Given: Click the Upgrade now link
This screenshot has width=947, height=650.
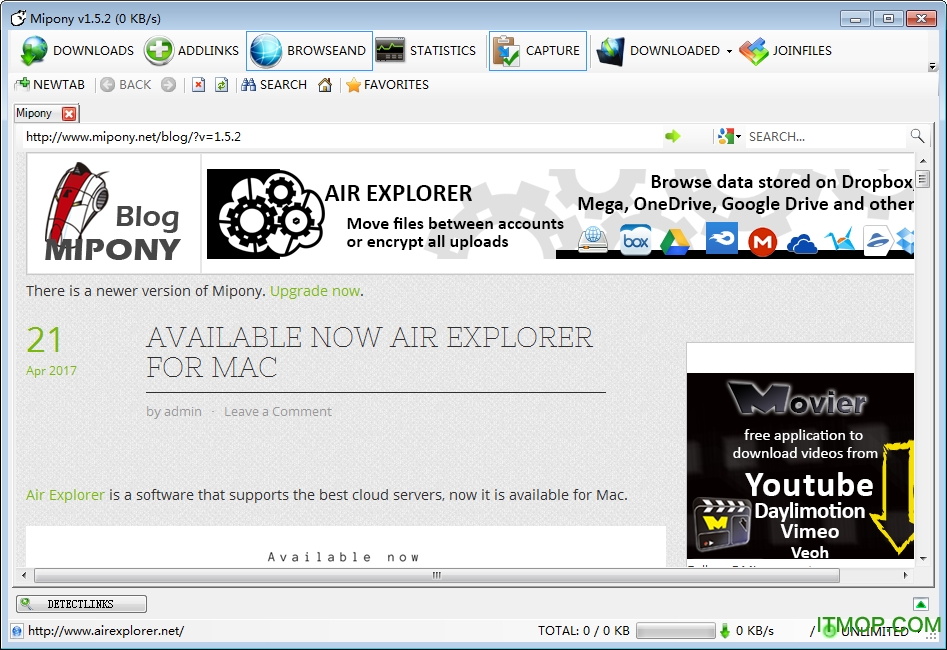Looking at the screenshot, I should tap(314, 291).
